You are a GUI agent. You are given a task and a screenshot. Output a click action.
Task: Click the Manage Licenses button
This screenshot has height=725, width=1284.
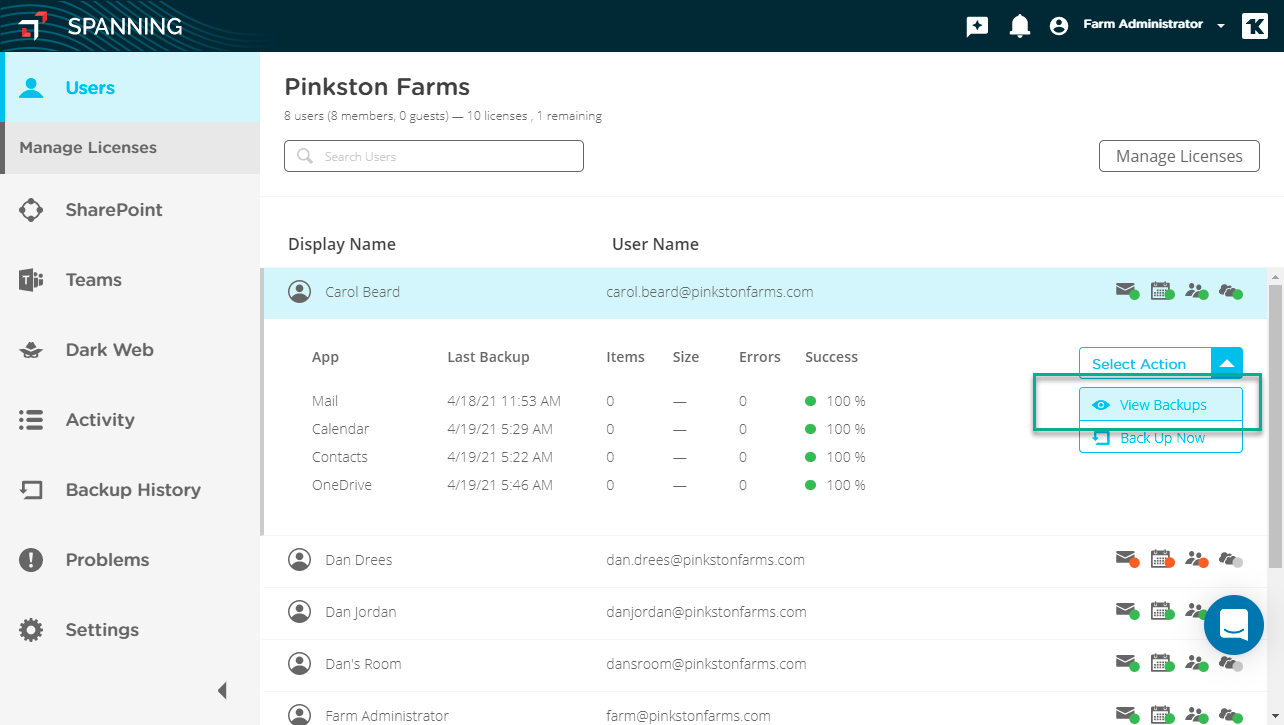[1179, 156]
